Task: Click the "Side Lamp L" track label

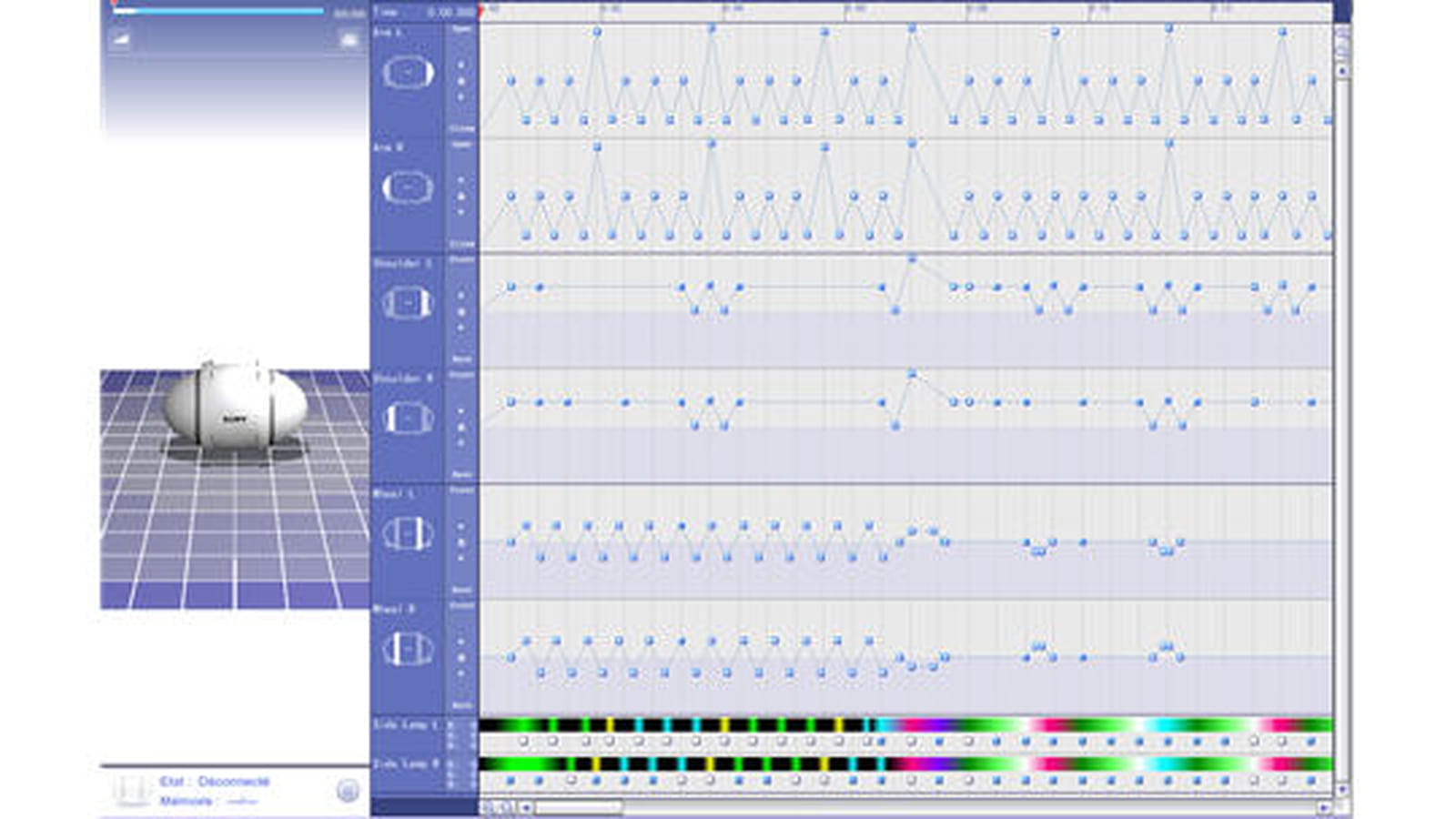Action: 406,724
